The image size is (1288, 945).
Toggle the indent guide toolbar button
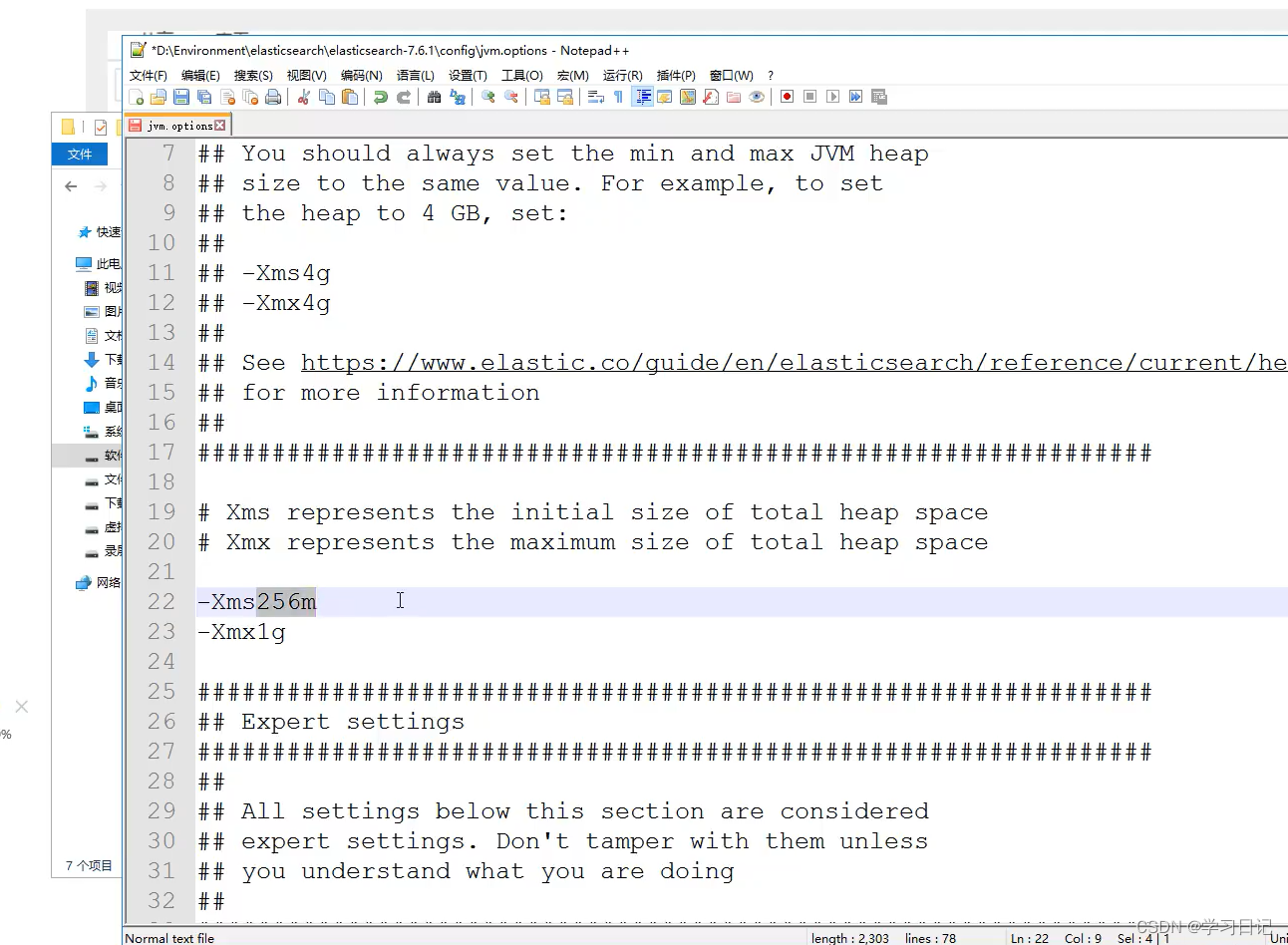643,97
